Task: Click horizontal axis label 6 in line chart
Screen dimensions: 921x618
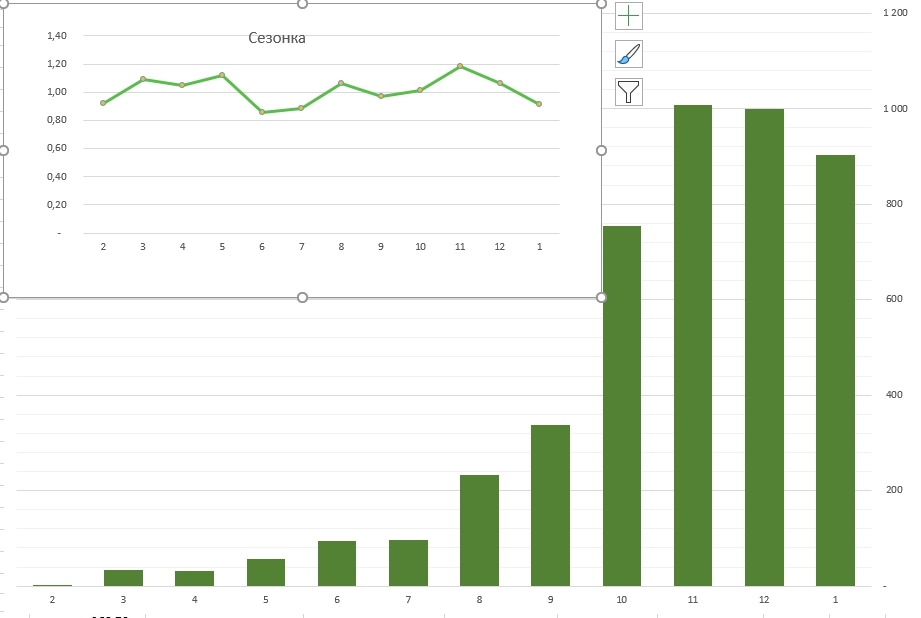Action: tap(262, 247)
